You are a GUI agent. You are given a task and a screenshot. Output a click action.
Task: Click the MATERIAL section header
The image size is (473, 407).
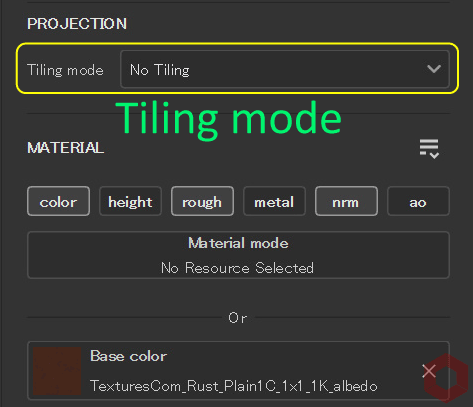[66, 148]
